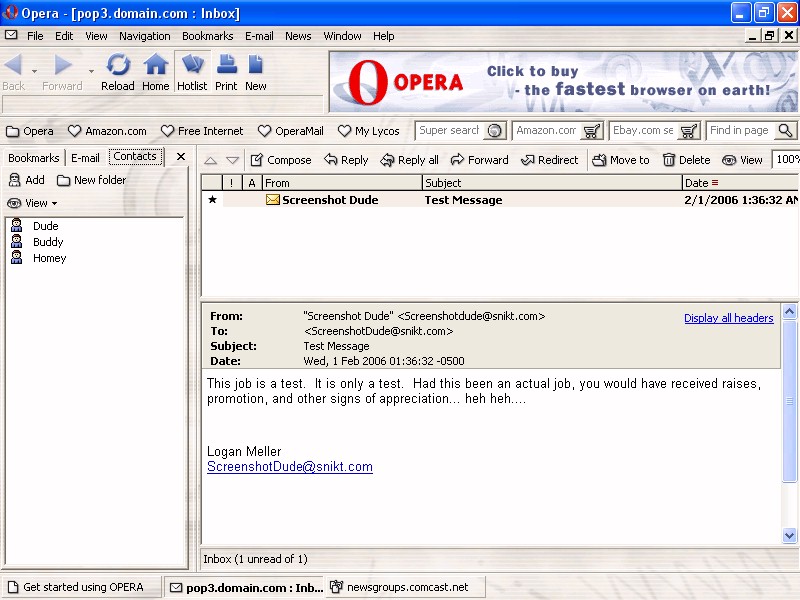Open the Bookmarks menu
Screen dimensions: 800x600
tap(208, 36)
